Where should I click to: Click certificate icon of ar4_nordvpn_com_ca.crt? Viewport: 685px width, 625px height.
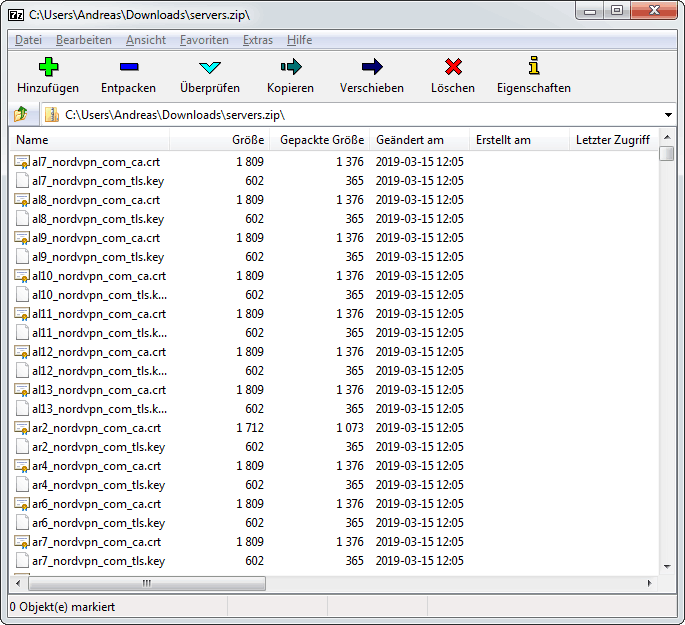22,466
